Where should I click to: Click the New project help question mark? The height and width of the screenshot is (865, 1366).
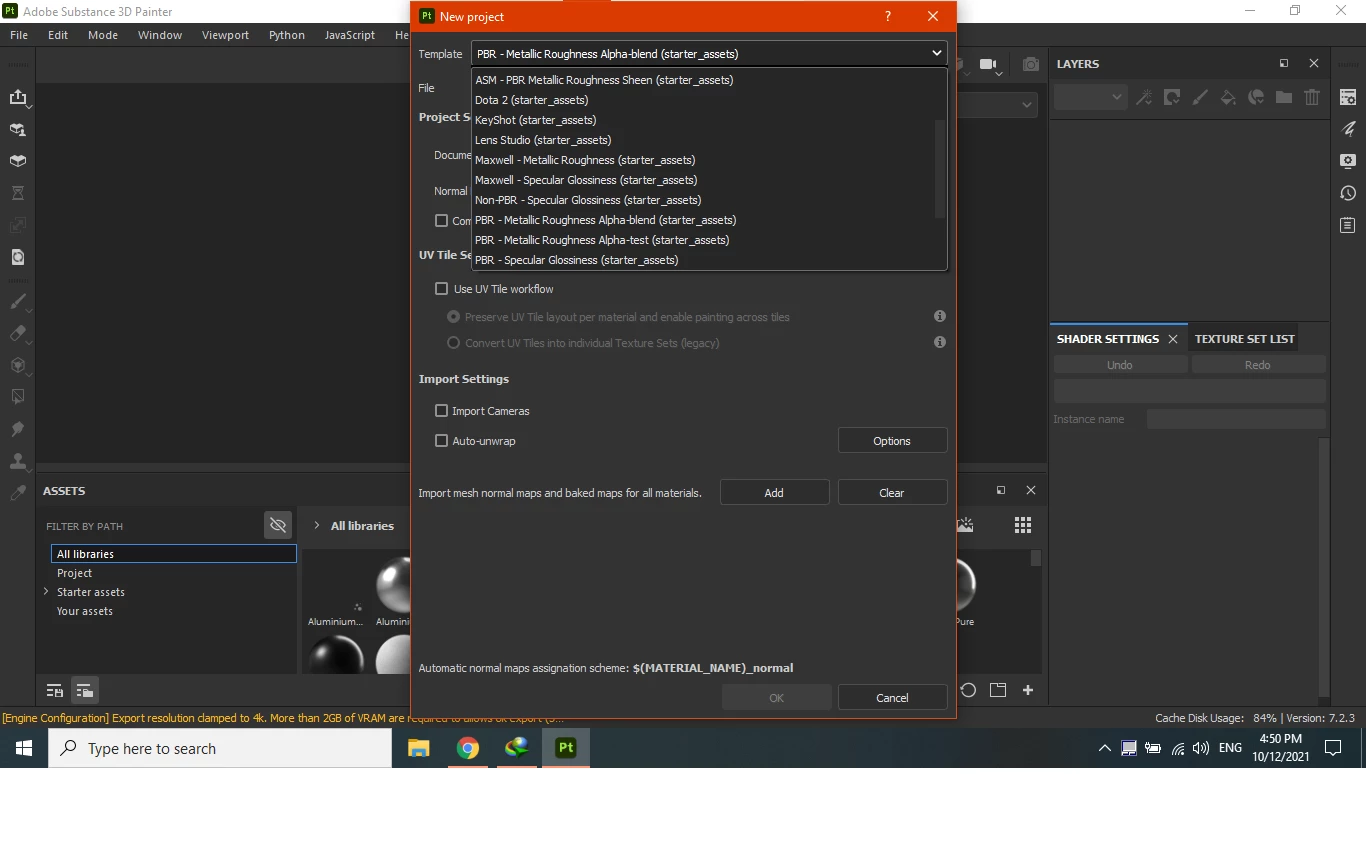(x=888, y=16)
